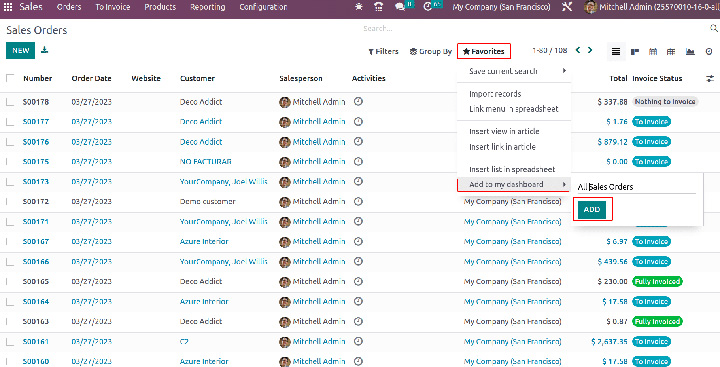Check the box for order S00178
The width and height of the screenshot is (720, 367).
click(10, 102)
